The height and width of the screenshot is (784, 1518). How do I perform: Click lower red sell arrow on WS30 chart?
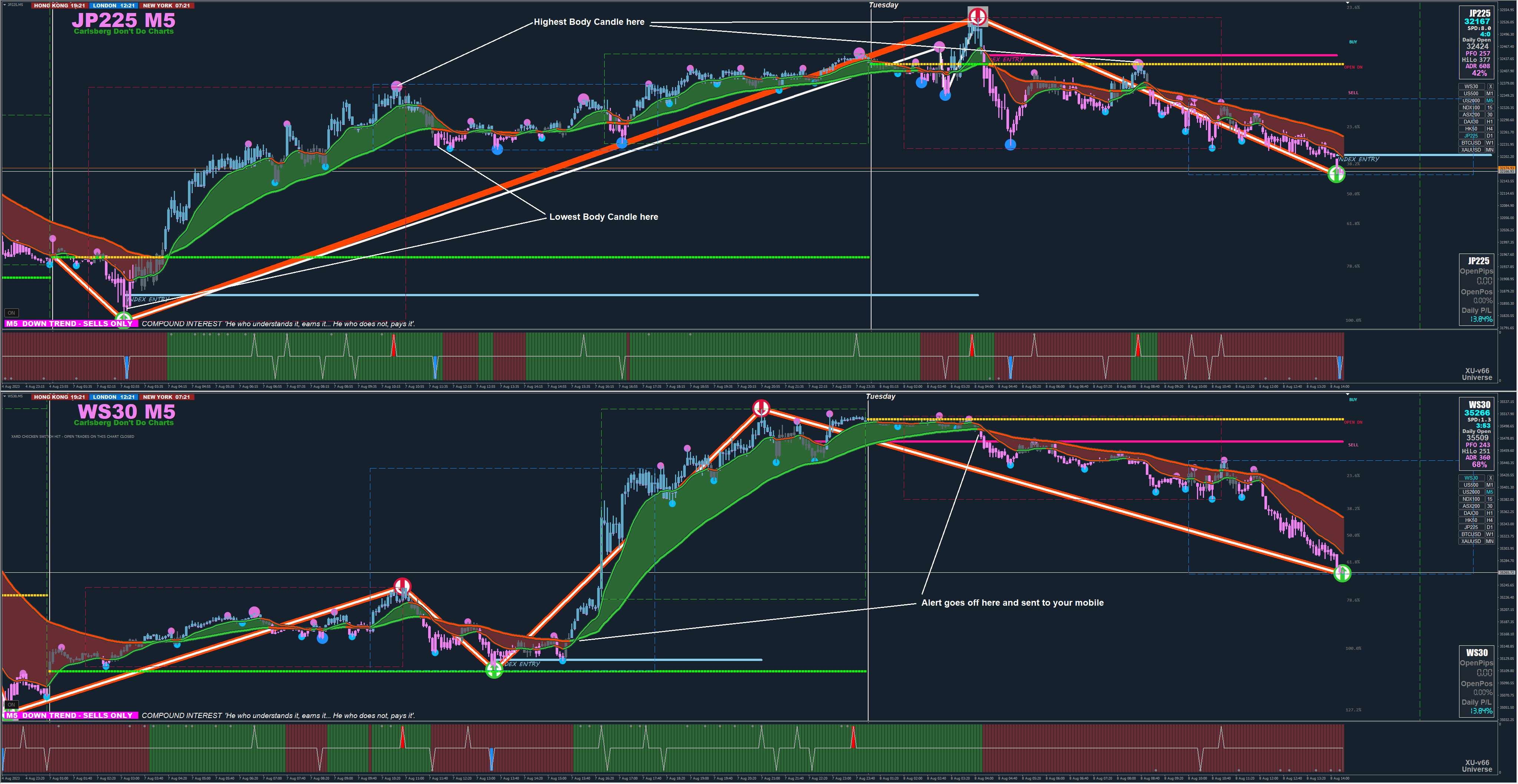(x=402, y=586)
